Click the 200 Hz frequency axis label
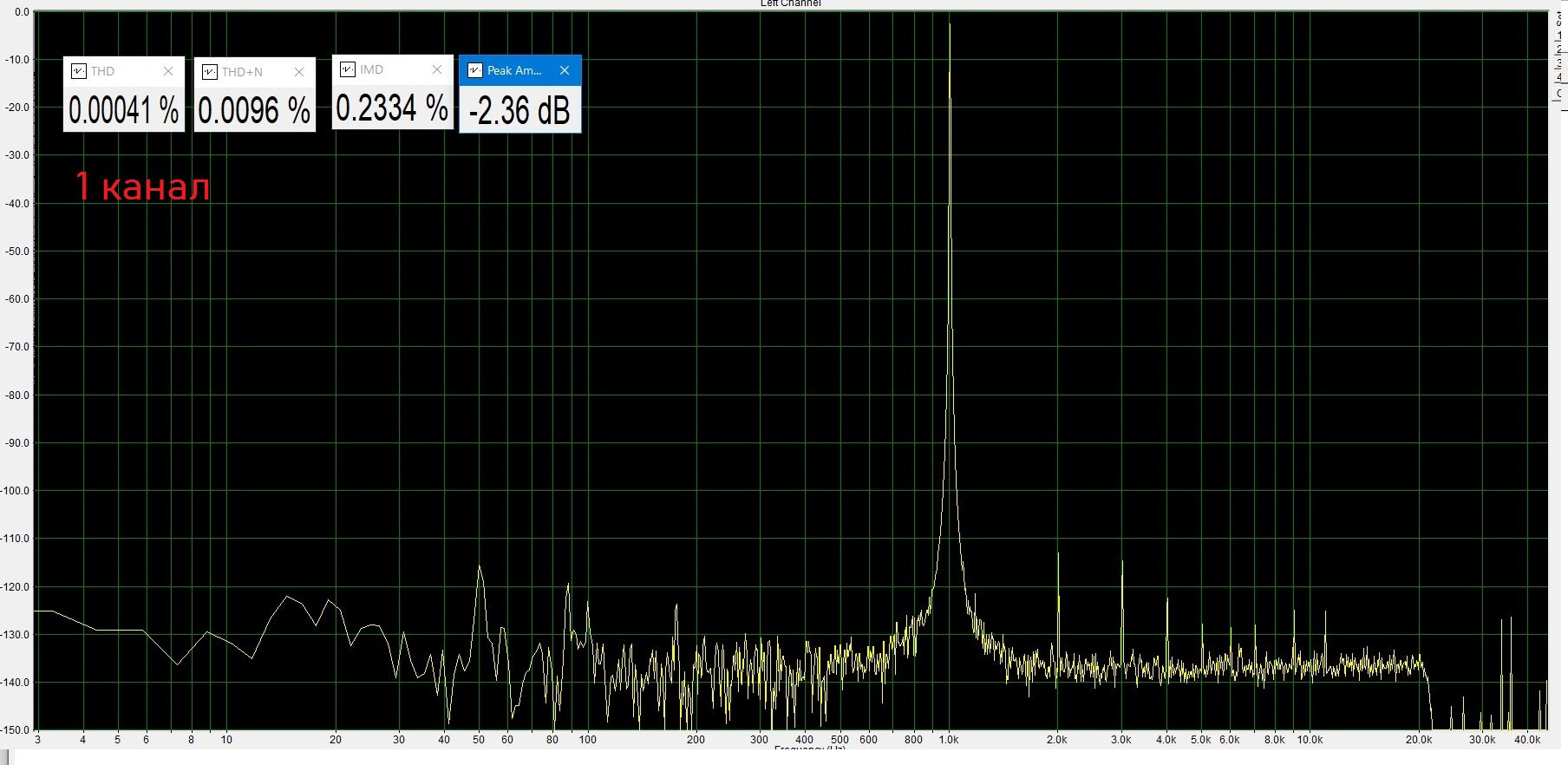 [x=696, y=740]
